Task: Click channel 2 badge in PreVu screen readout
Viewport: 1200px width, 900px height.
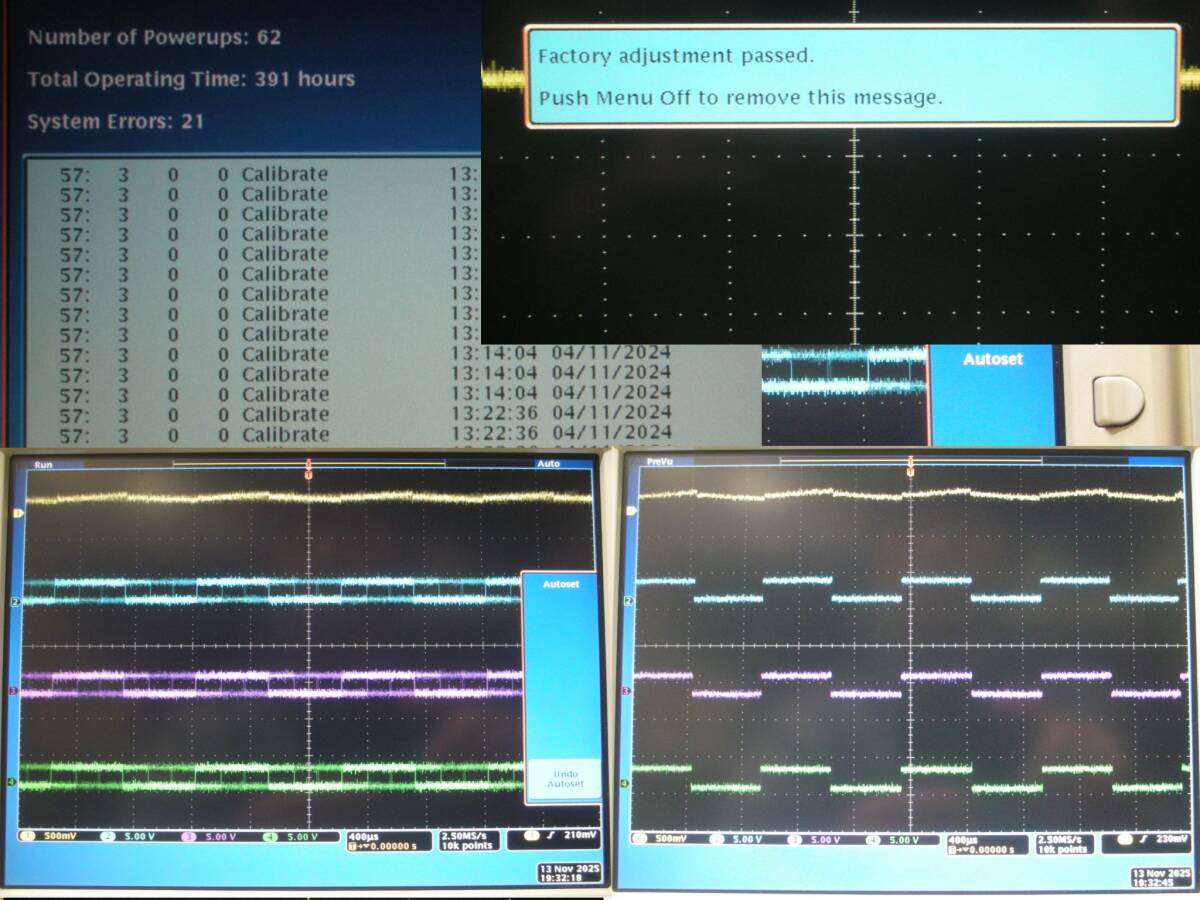Action: (x=717, y=839)
